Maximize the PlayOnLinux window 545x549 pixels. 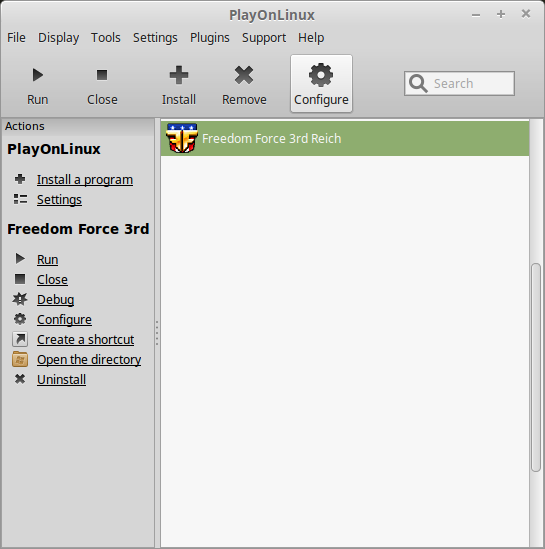(x=501, y=14)
